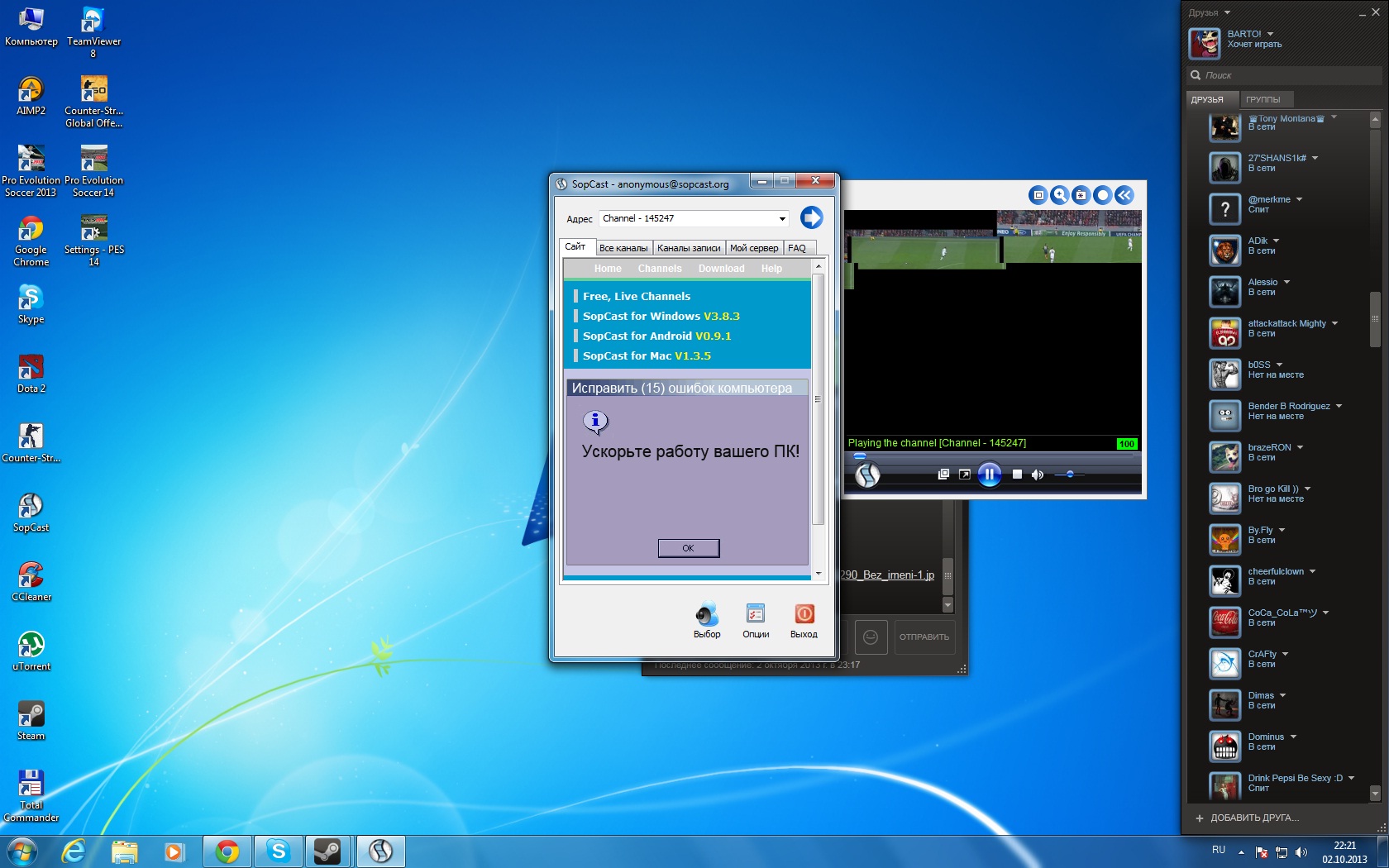
Task: Open the dropdown arrow next to Alessio
Action: (x=1286, y=282)
